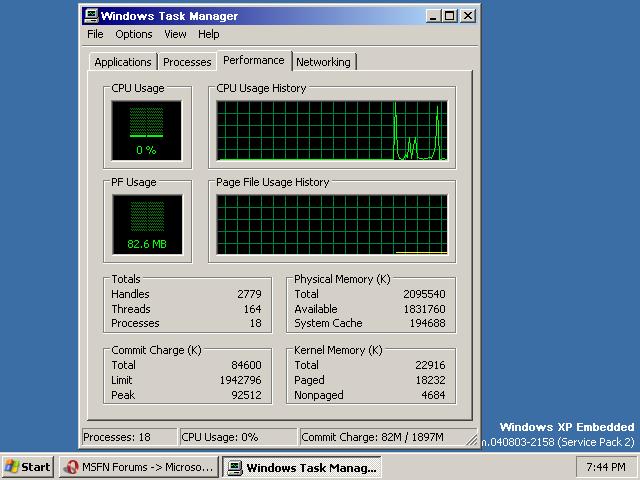Viewport: 640px width, 480px height.
Task: Click the System Cache label
Action: click(328, 323)
